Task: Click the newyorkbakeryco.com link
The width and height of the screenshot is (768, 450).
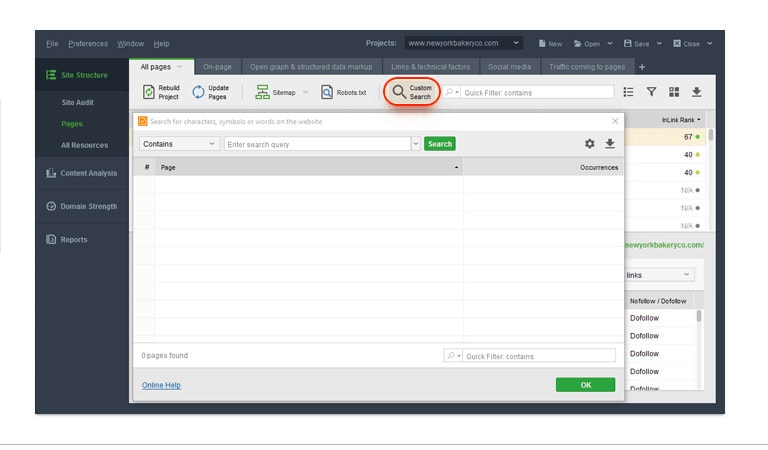Action: [665, 245]
